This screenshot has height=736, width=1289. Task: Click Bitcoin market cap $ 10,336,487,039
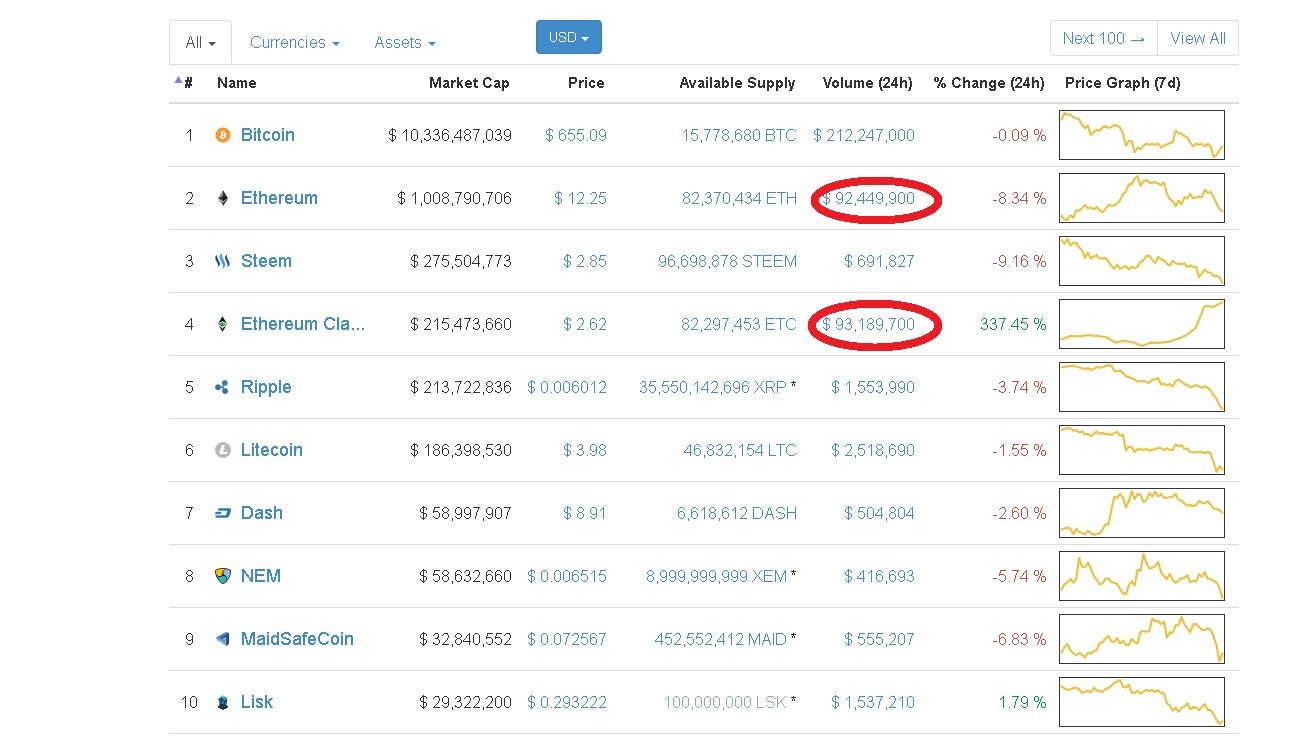450,135
